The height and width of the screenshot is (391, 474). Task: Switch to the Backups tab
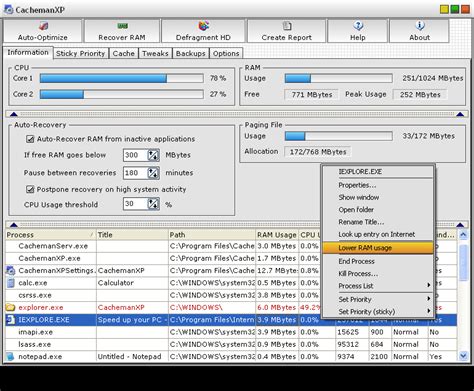pyautogui.click(x=191, y=53)
